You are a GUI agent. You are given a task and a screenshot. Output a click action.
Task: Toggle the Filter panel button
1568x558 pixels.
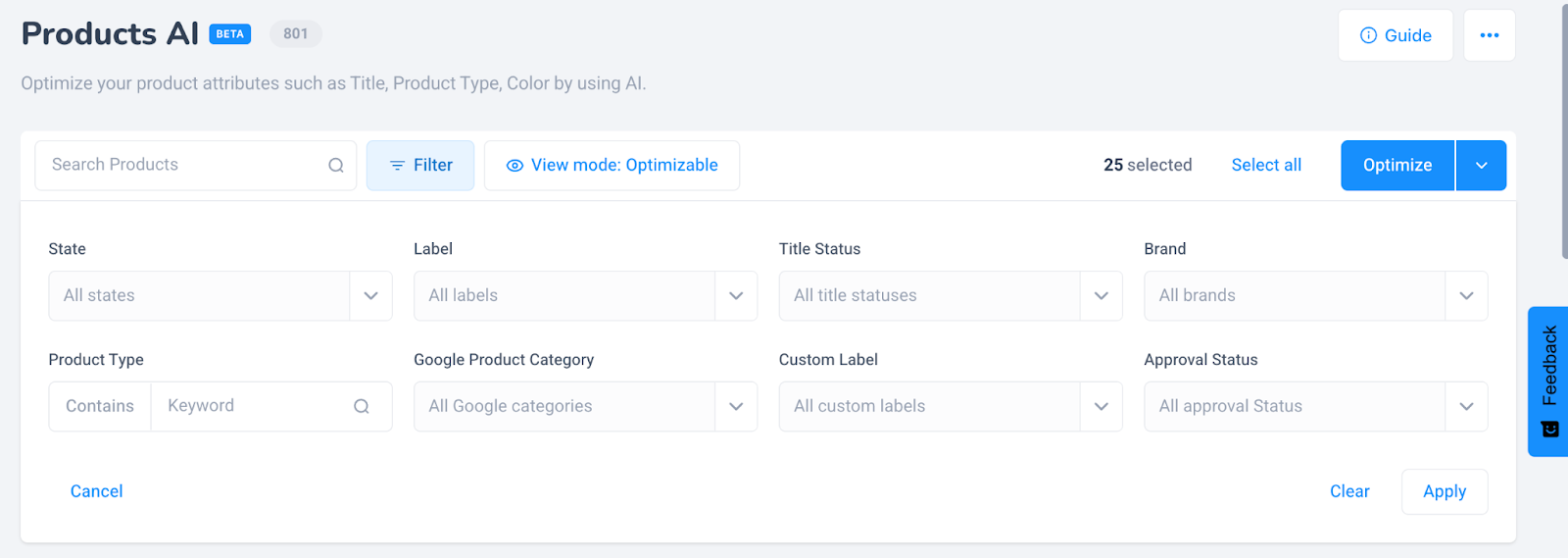pyautogui.click(x=420, y=165)
